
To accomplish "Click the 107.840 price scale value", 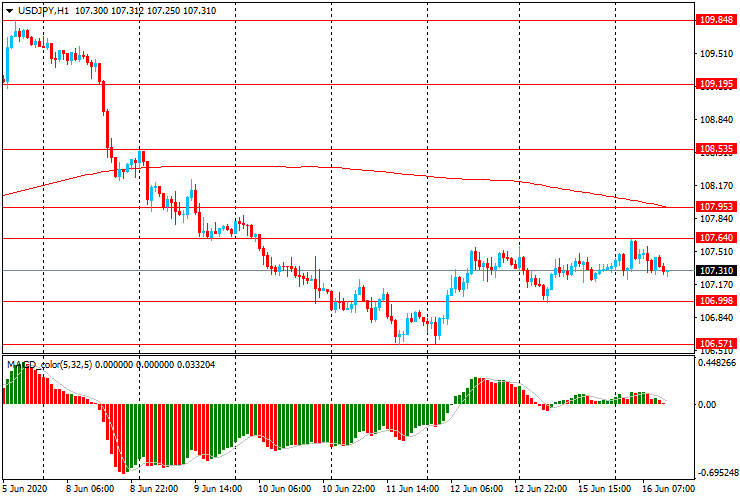I will (x=716, y=219).
